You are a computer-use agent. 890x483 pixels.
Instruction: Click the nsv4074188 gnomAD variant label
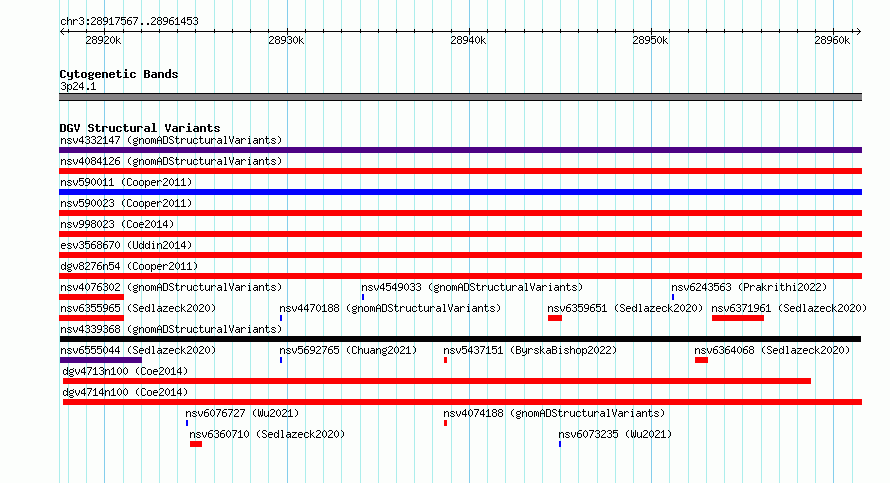(x=554, y=413)
